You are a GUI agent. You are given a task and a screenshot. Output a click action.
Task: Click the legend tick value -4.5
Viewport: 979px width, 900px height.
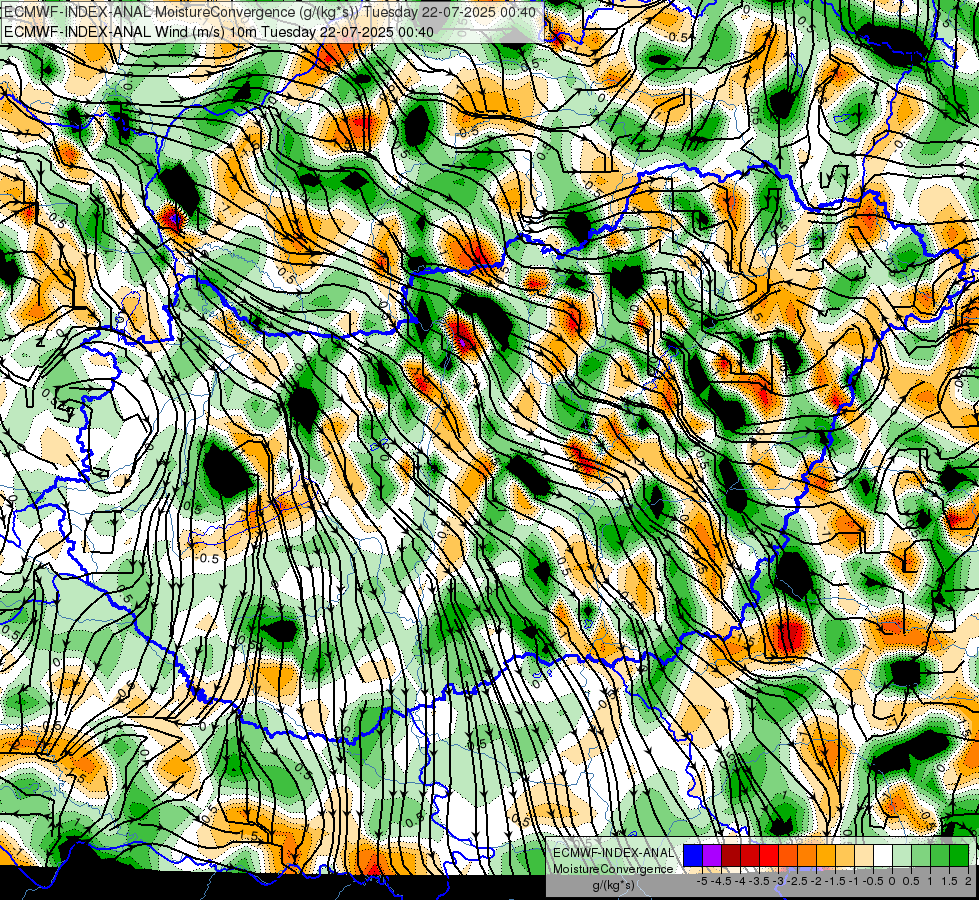(722, 881)
